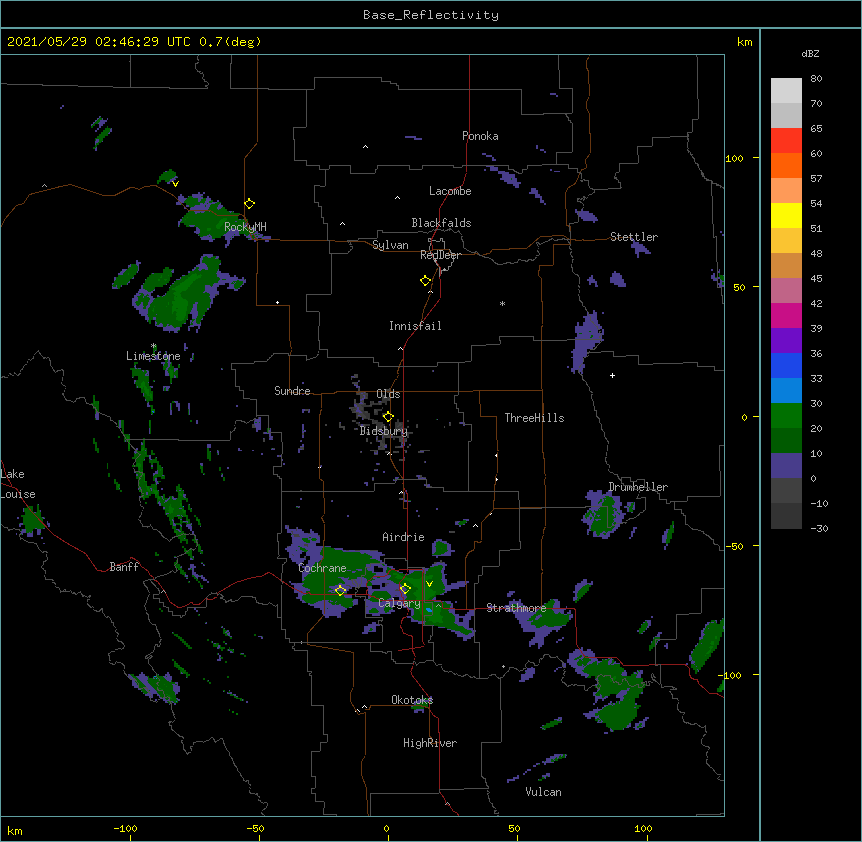Click the yellow radar marker near Olds
862x842 pixels.
coord(388,417)
